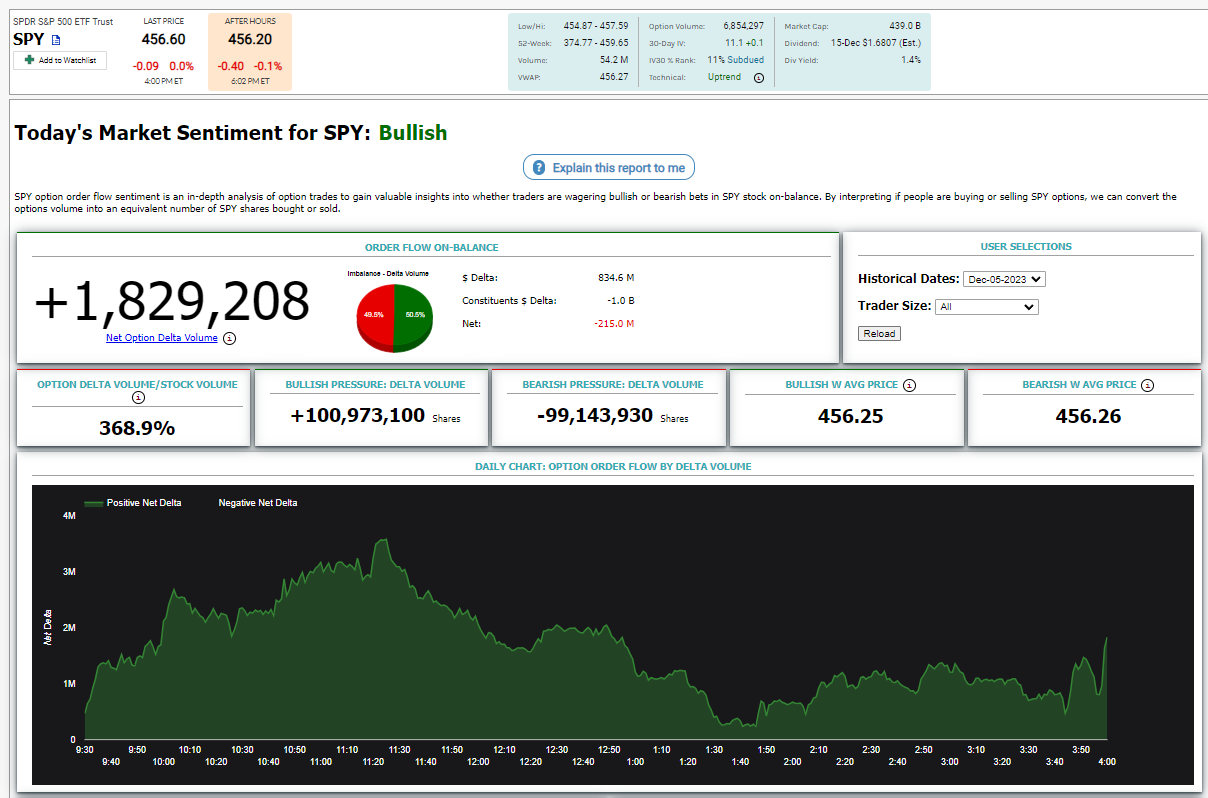This screenshot has width=1208, height=798.
Task: Click the Net value -215.0 M
Action: click(x=613, y=323)
